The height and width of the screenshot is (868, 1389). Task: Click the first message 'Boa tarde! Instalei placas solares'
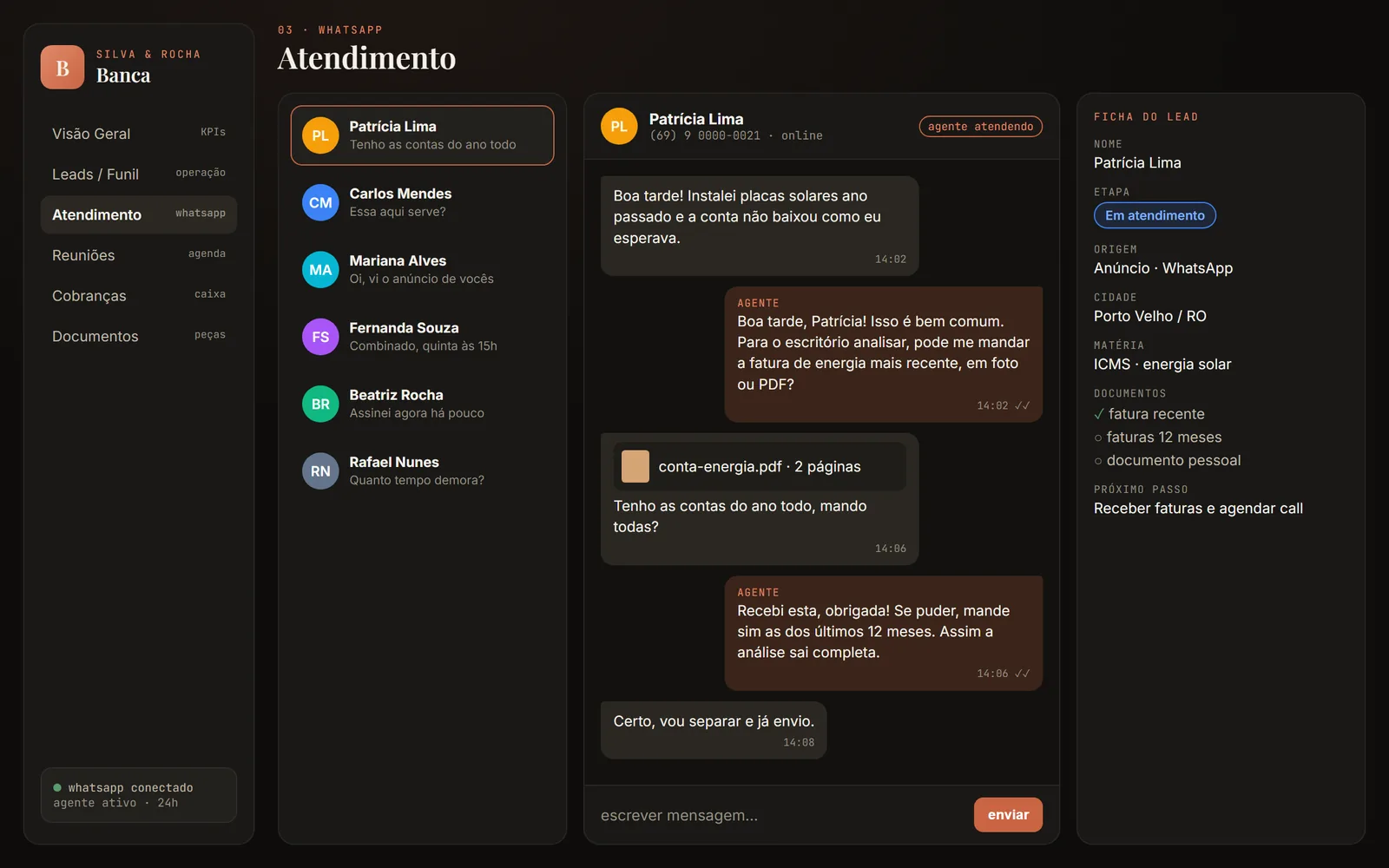[760, 226]
